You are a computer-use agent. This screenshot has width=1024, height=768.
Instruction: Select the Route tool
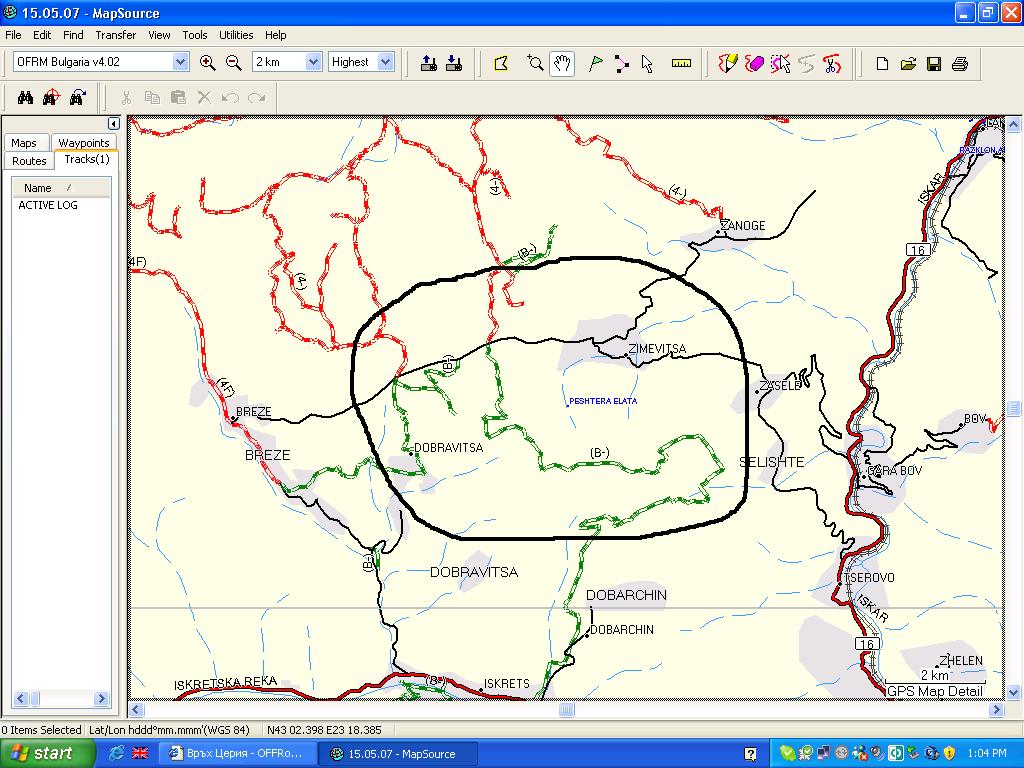622,63
